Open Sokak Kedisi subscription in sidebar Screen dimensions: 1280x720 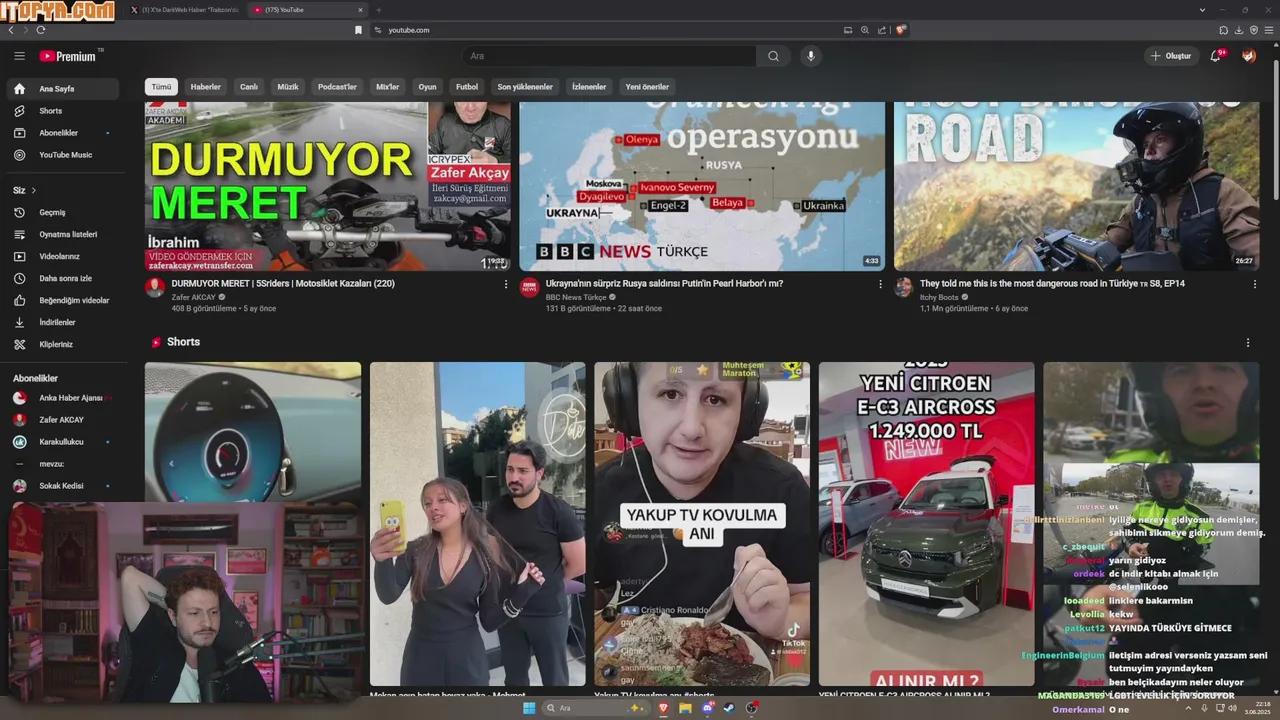coord(62,486)
